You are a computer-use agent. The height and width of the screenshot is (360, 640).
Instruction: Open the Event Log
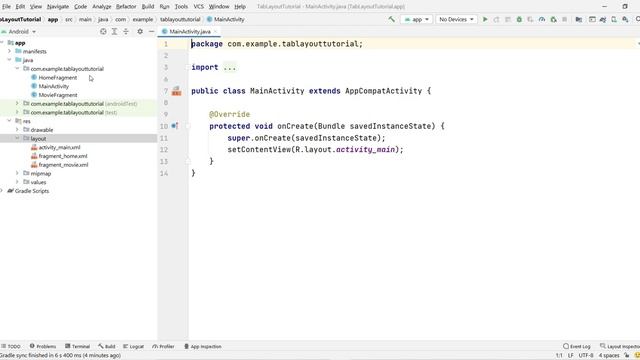coord(577,346)
